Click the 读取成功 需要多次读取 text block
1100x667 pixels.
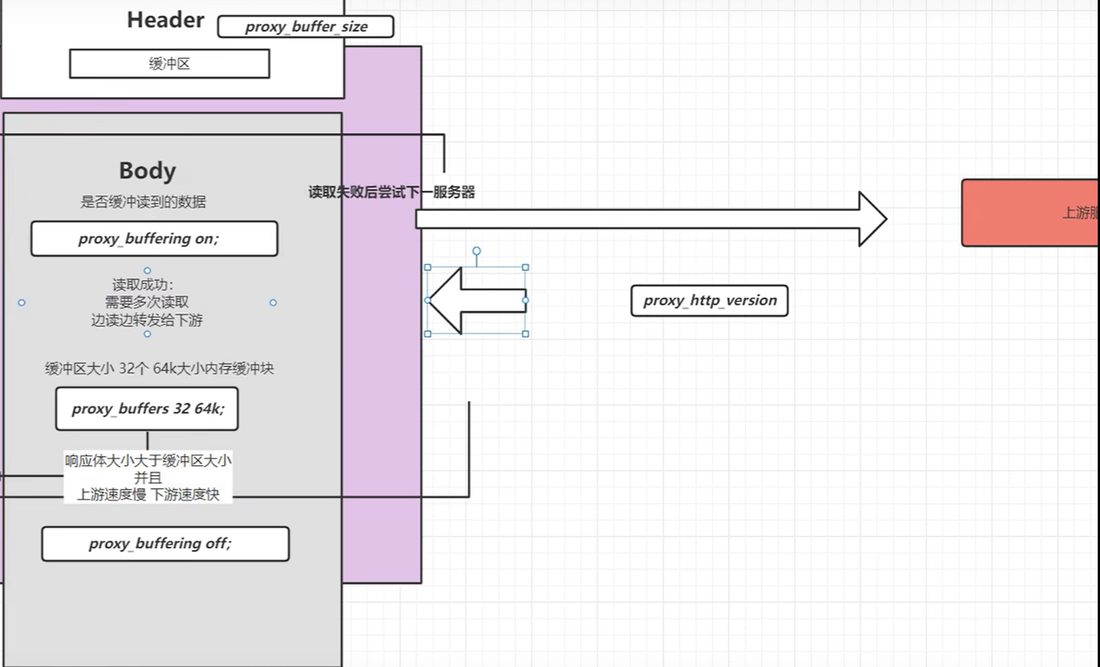pyautogui.click(x=147, y=302)
